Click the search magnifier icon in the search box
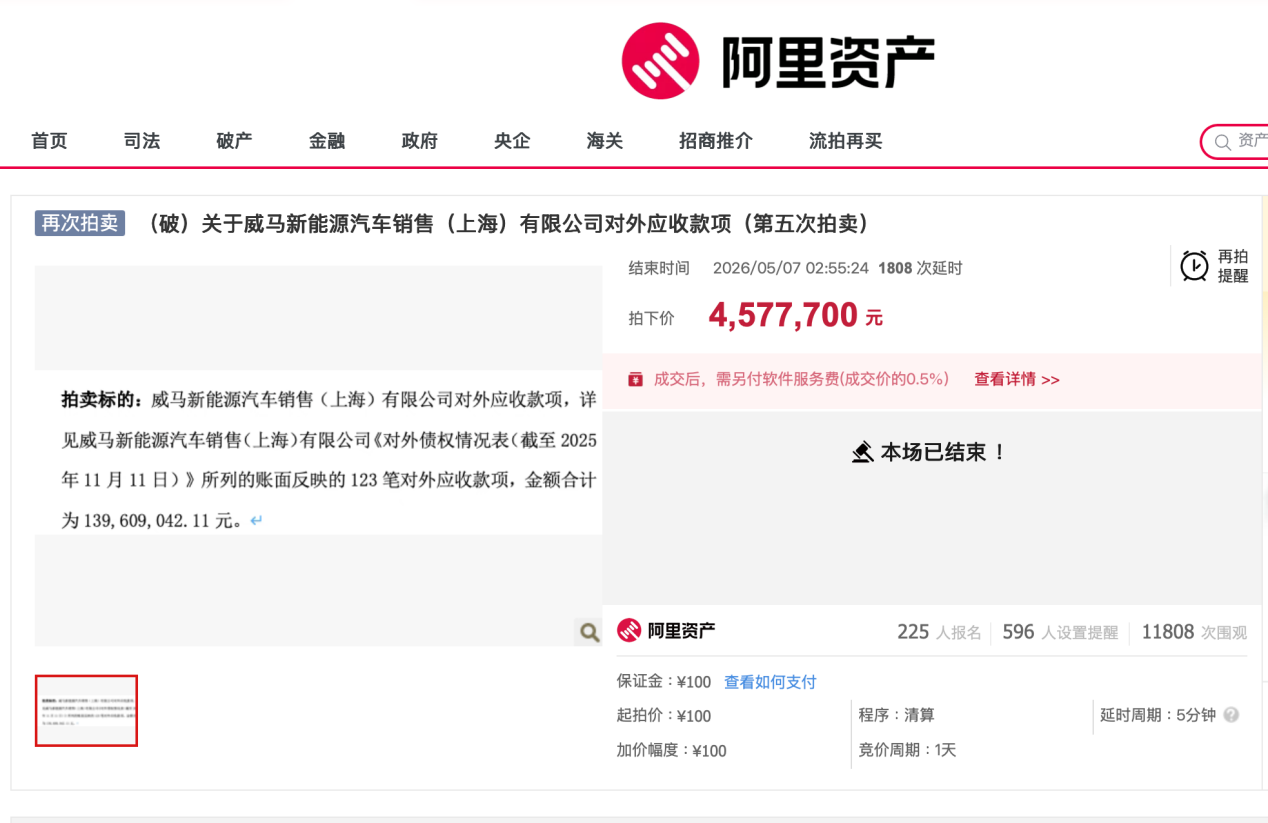This screenshot has height=823, width=1268. (x=1222, y=142)
